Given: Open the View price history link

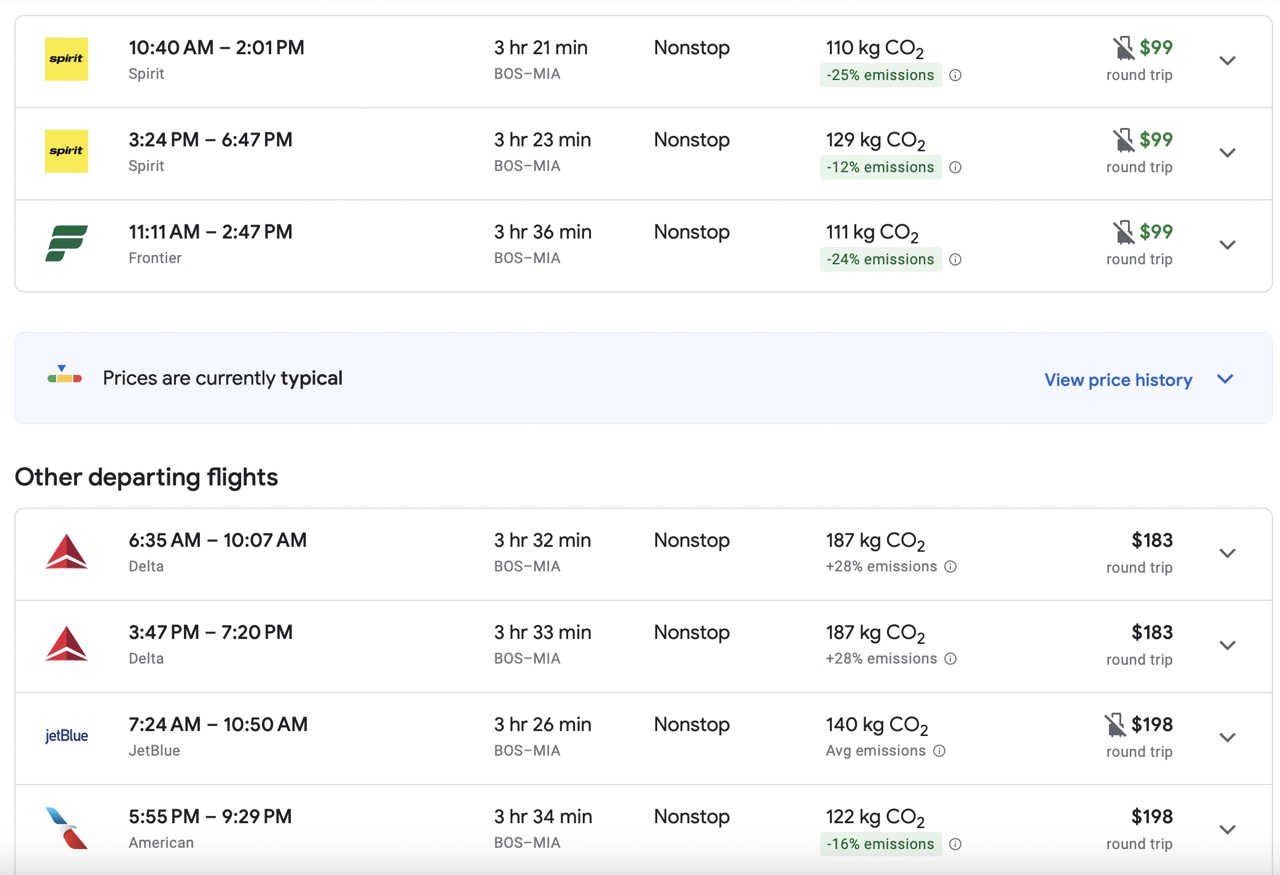Looking at the screenshot, I should pos(1118,380).
